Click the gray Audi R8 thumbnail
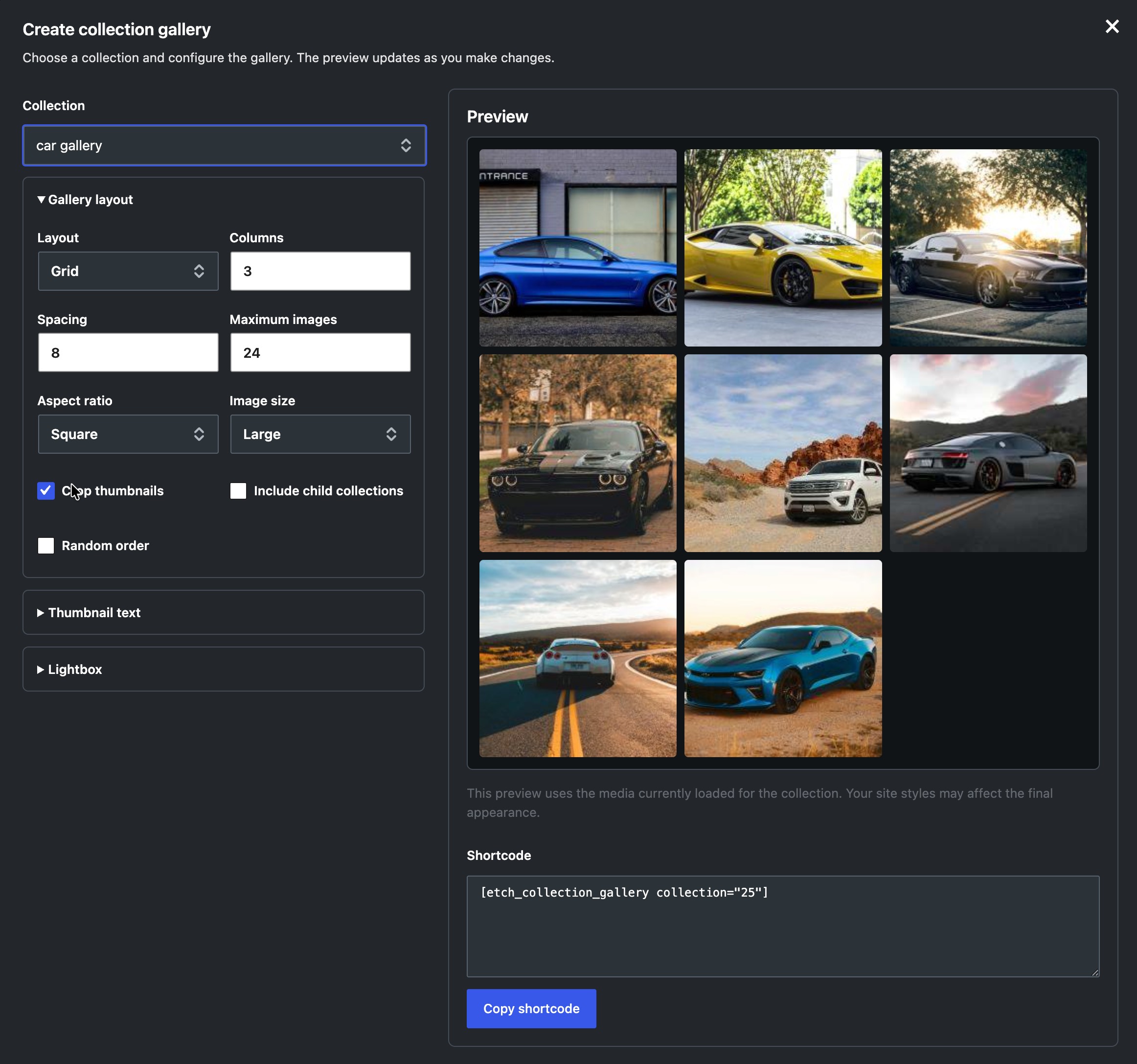 (988, 453)
